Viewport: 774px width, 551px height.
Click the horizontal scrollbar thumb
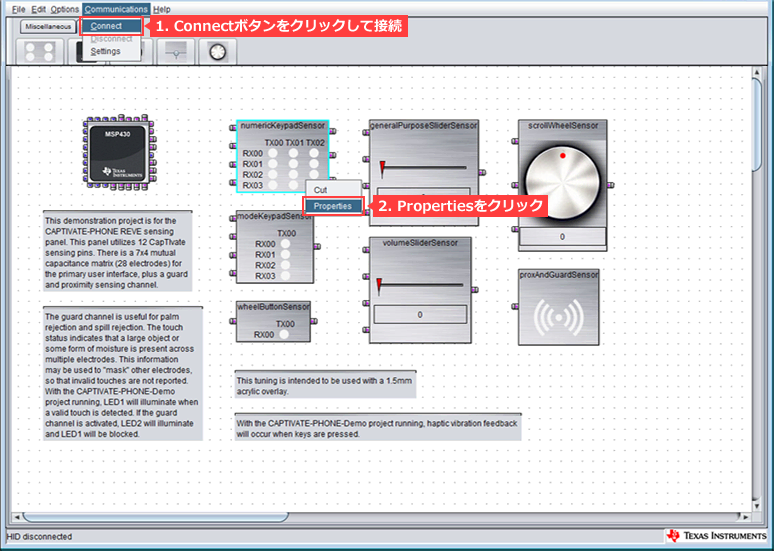(155, 517)
